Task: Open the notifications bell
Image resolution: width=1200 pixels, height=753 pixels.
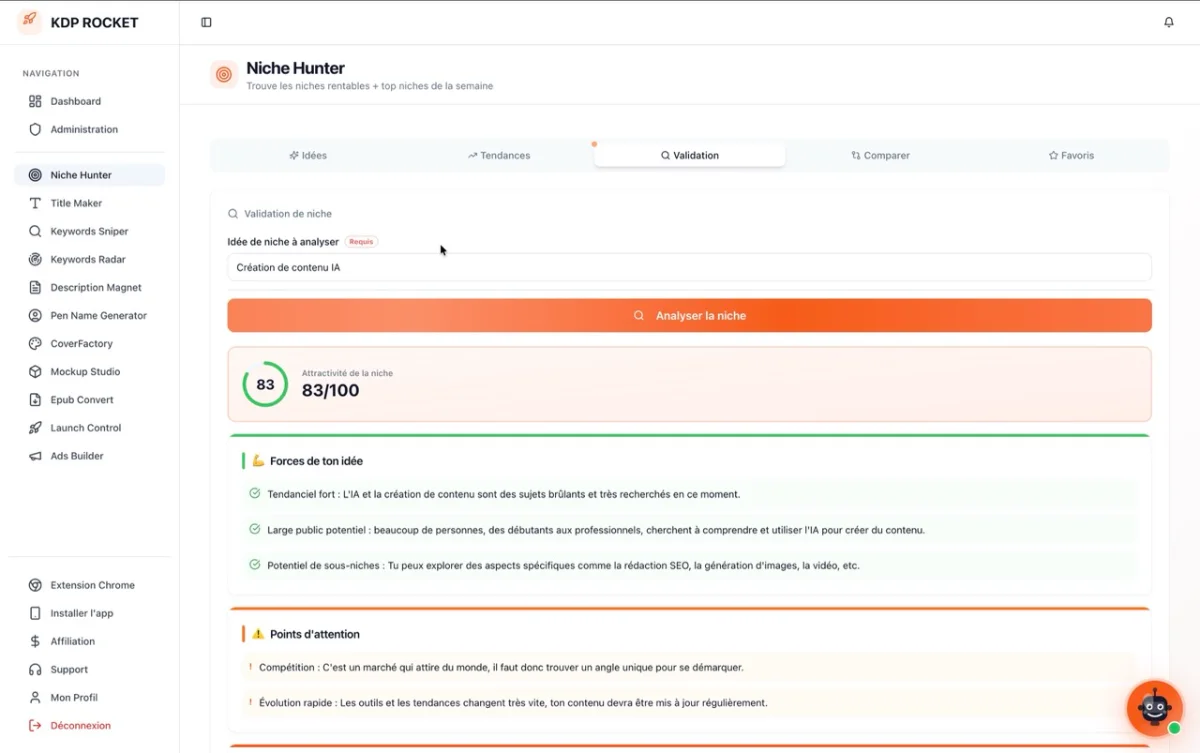Action: click(1168, 22)
